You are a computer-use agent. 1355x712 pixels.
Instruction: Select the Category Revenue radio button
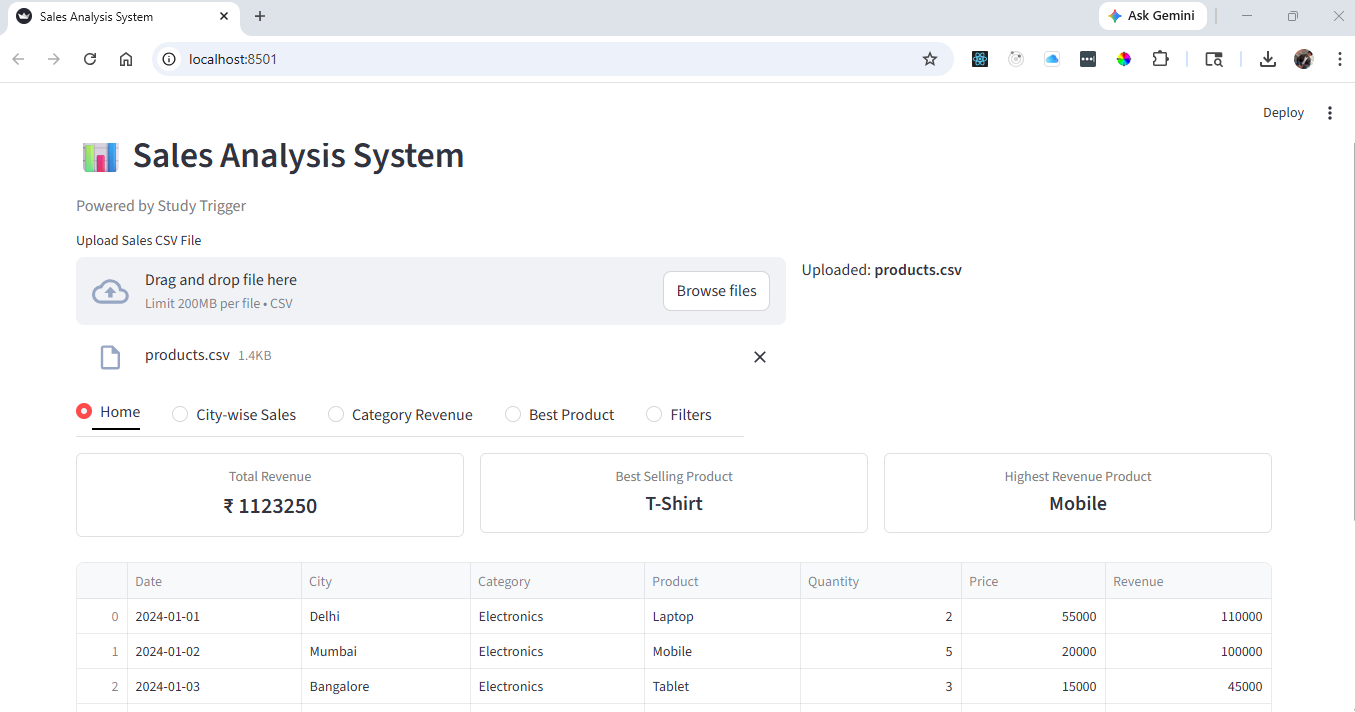336,414
